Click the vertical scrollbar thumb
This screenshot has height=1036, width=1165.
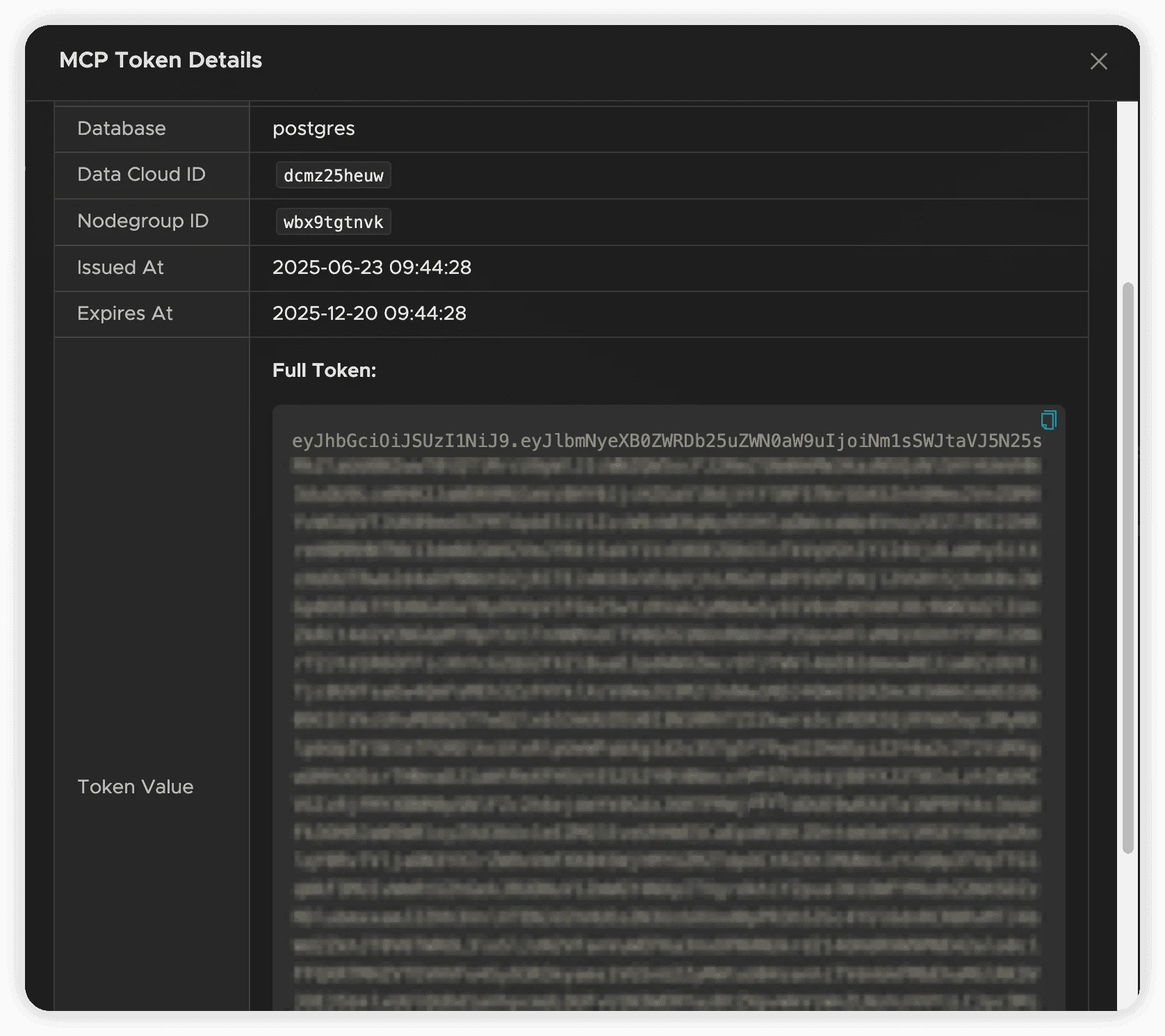1127,567
